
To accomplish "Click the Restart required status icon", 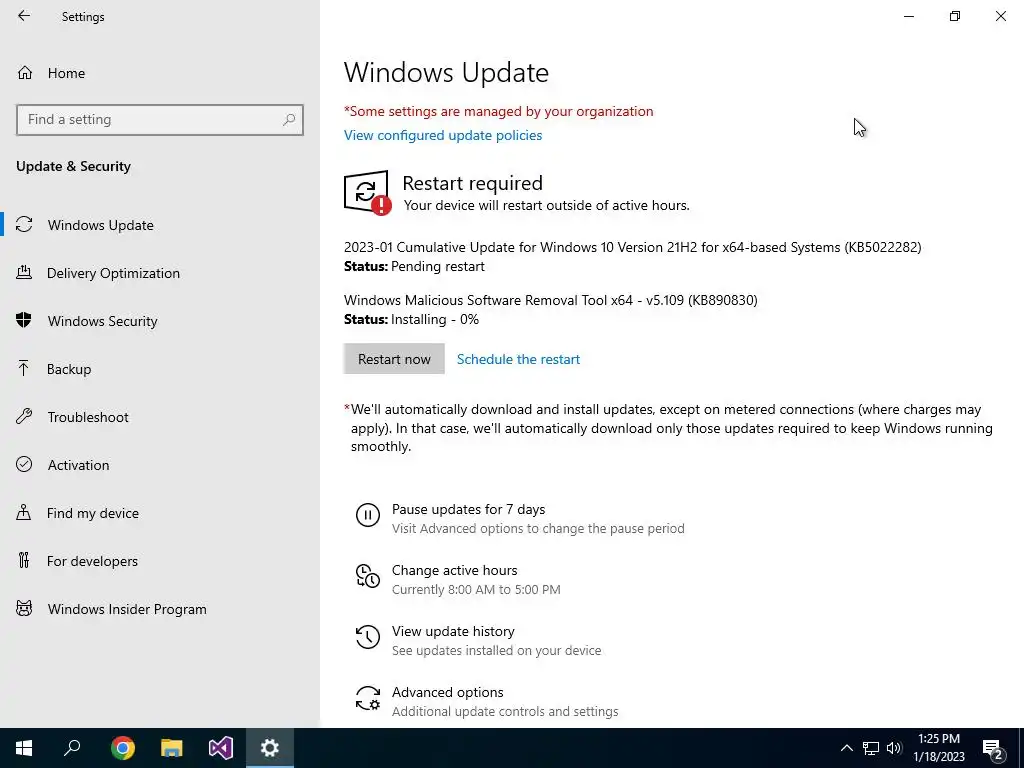I will click(367, 192).
